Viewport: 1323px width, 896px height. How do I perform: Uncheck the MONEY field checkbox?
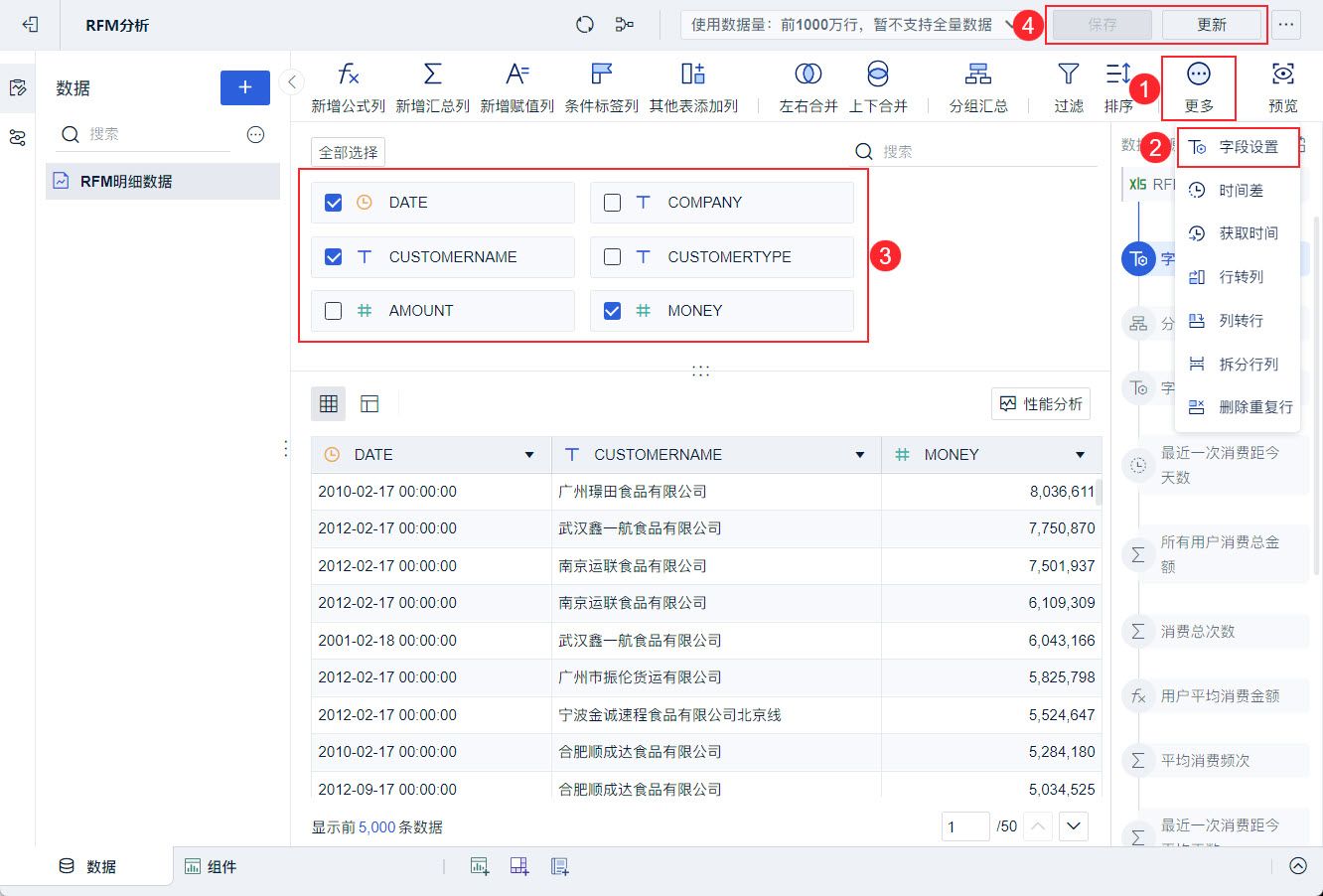click(x=612, y=311)
